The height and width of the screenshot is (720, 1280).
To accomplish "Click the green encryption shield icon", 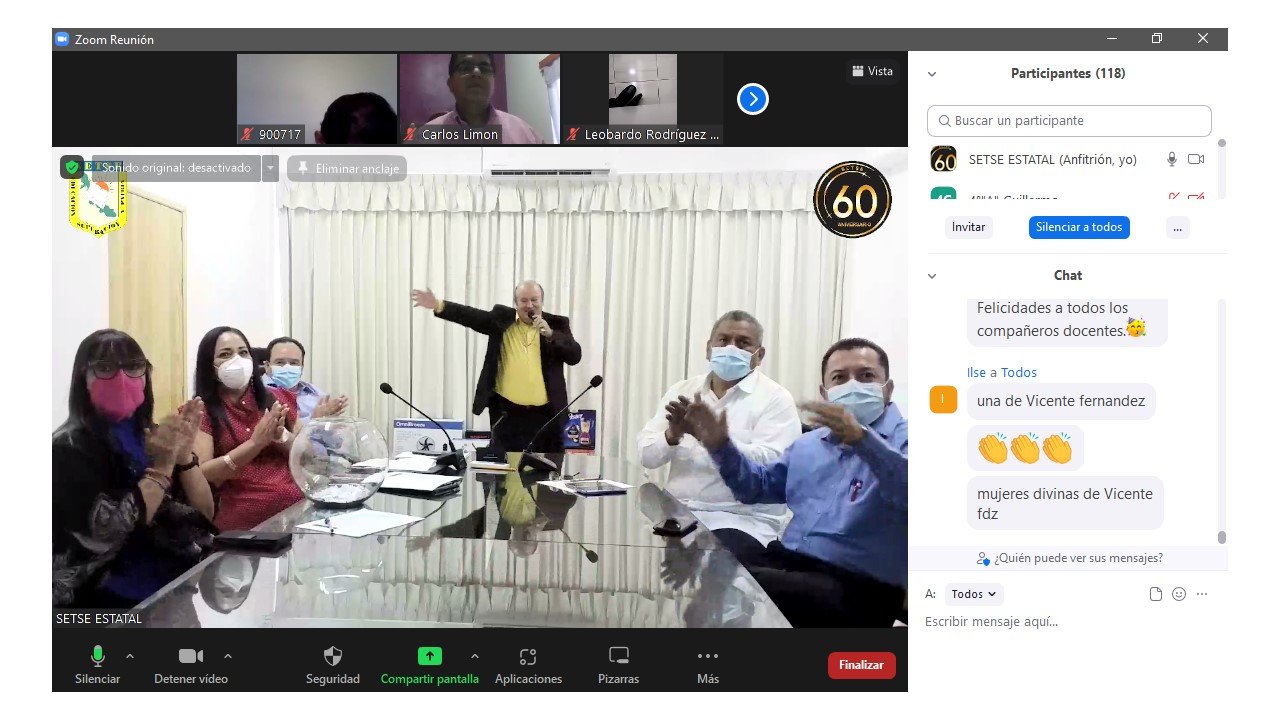I will [x=72, y=167].
